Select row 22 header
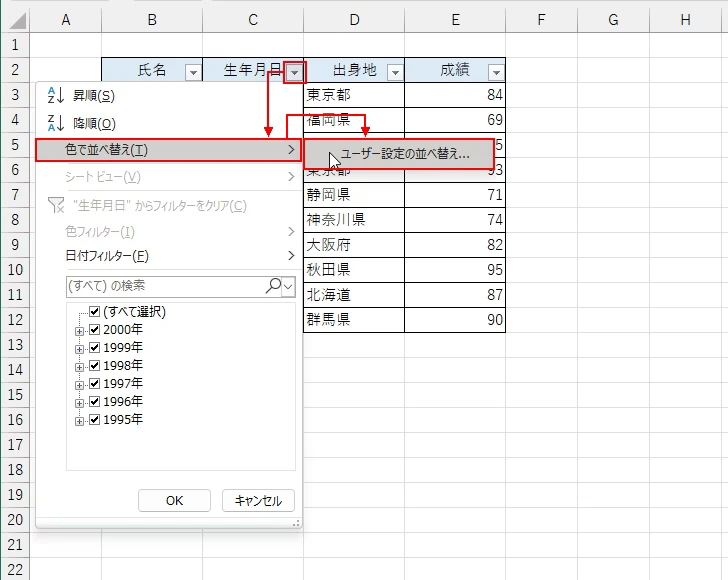The width and height of the screenshot is (728, 580). pos(15,569)
